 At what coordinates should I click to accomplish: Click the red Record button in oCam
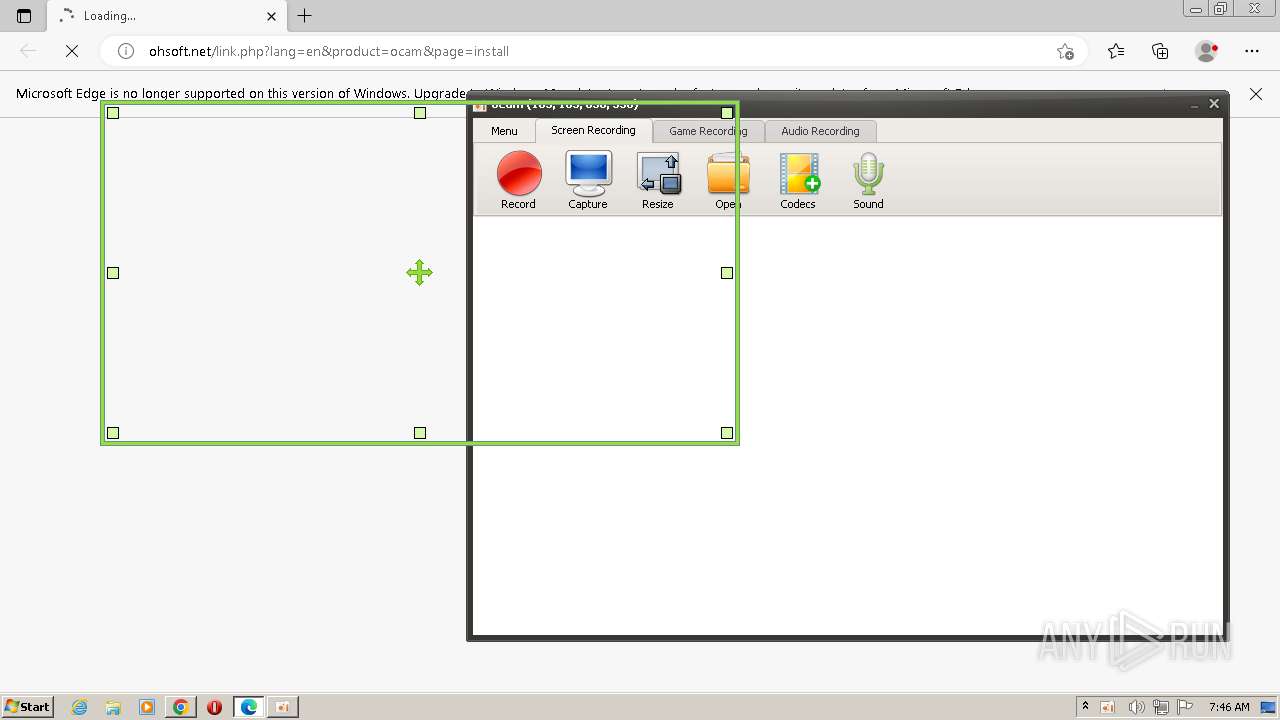[x=518, y=180]
